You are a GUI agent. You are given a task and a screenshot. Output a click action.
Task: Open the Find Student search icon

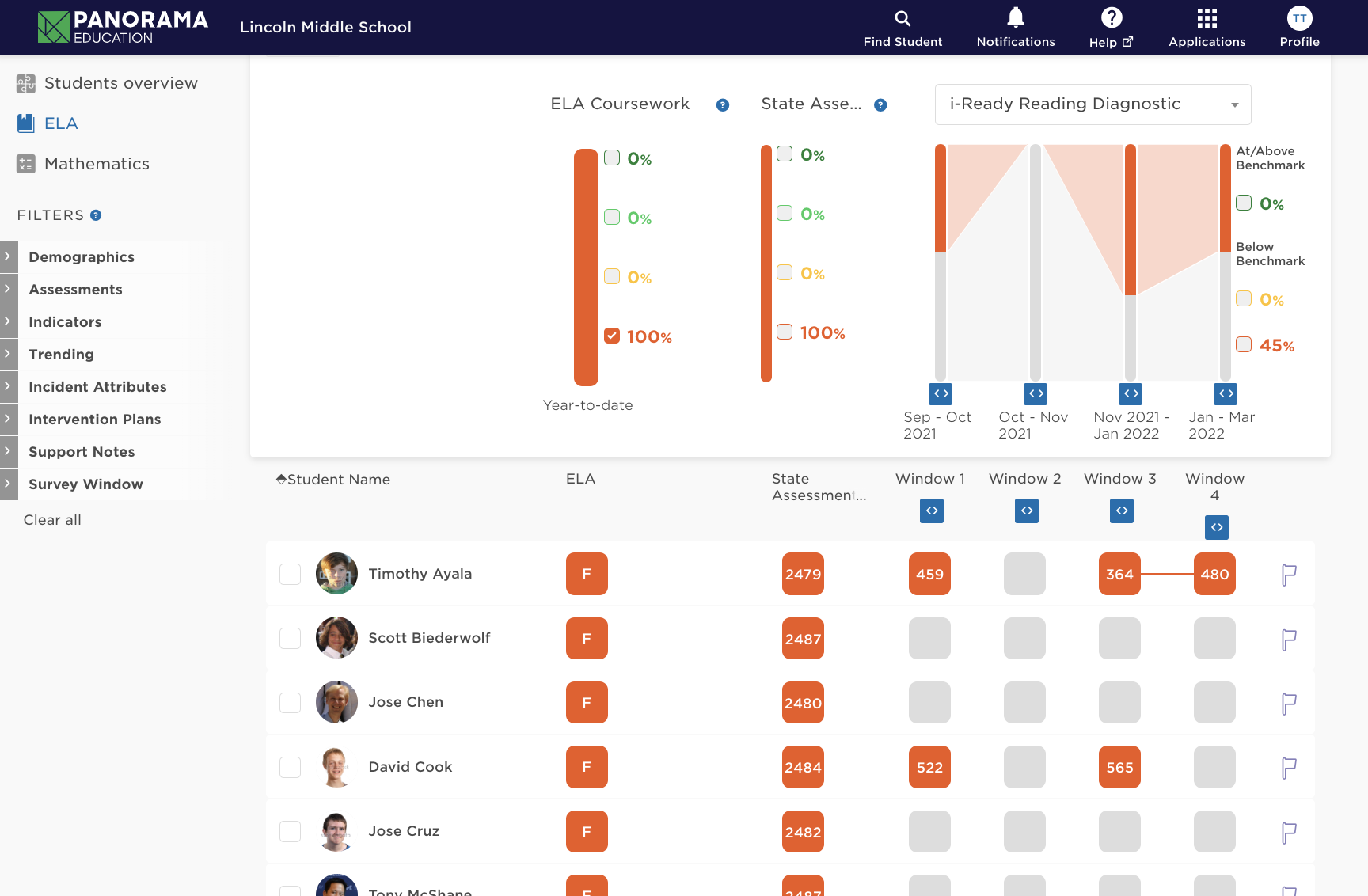(x=902, y=19)
